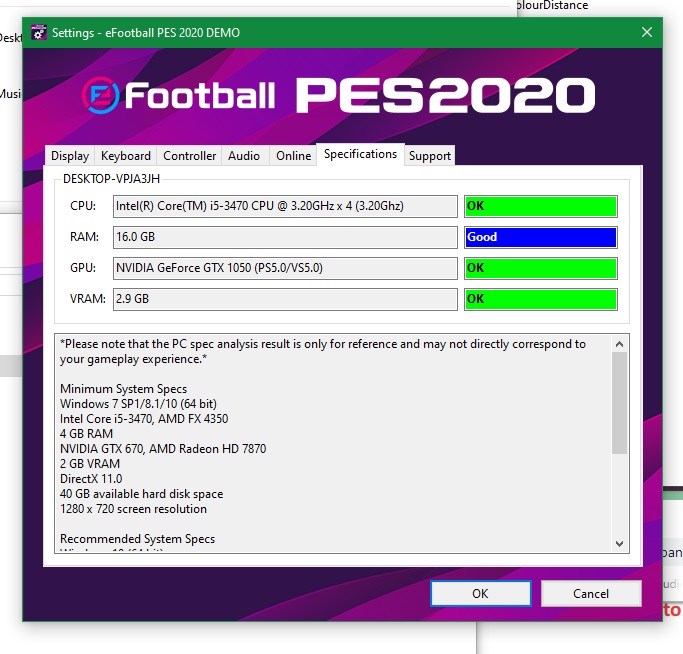The height and width of the screenshot is (654, 683).
Task: Click the RAM 16.0 GB field
Action: pos(285,237)
